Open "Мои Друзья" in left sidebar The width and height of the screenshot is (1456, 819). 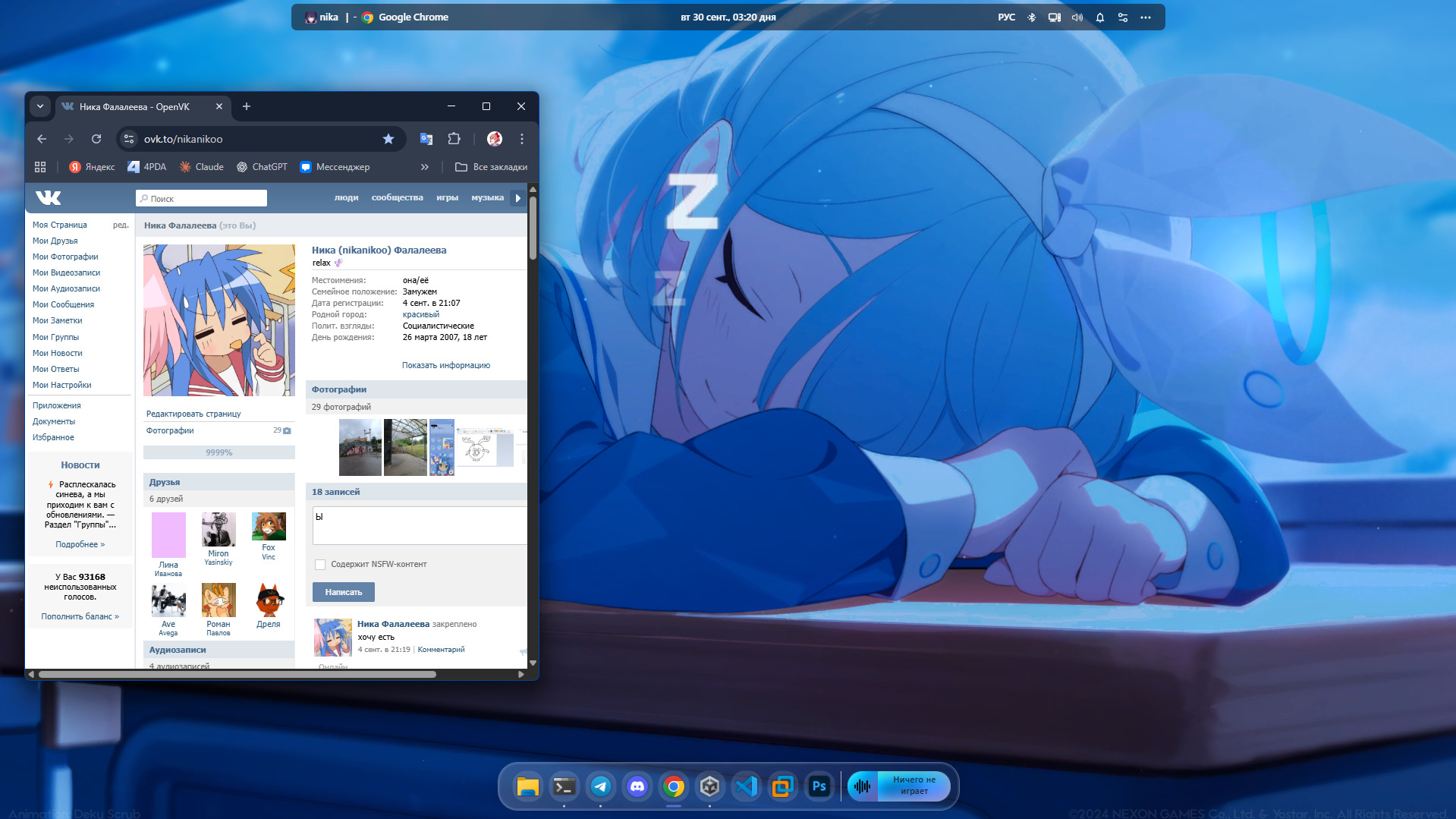pyautogui.click(x=55, y=241)
